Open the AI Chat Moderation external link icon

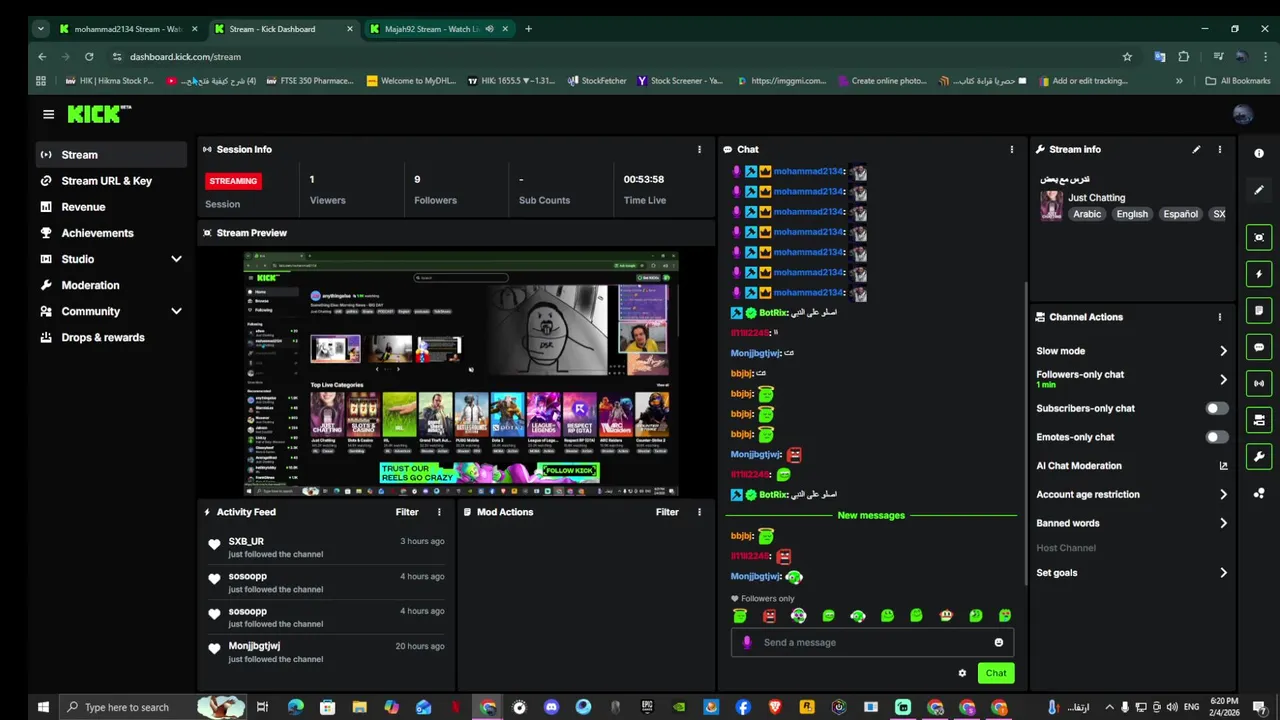(1223, 466)
